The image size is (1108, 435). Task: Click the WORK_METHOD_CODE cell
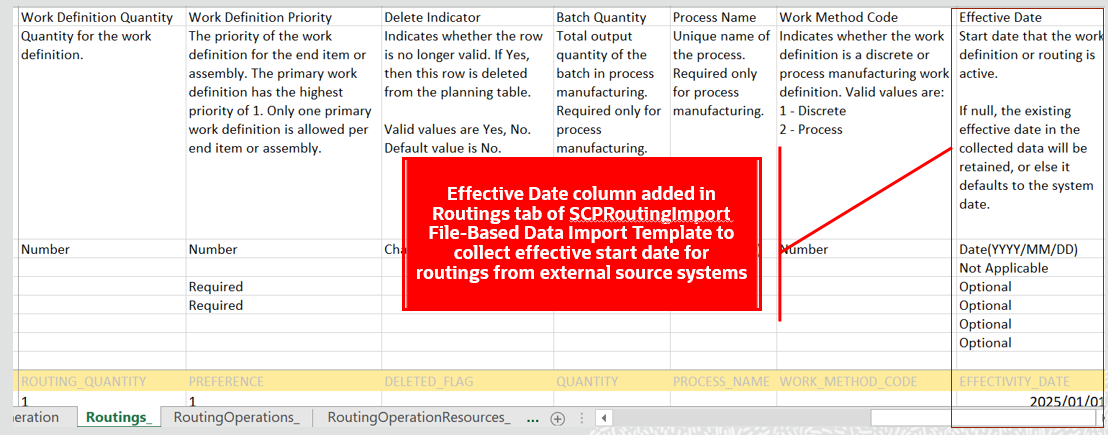tap(865, 381)
